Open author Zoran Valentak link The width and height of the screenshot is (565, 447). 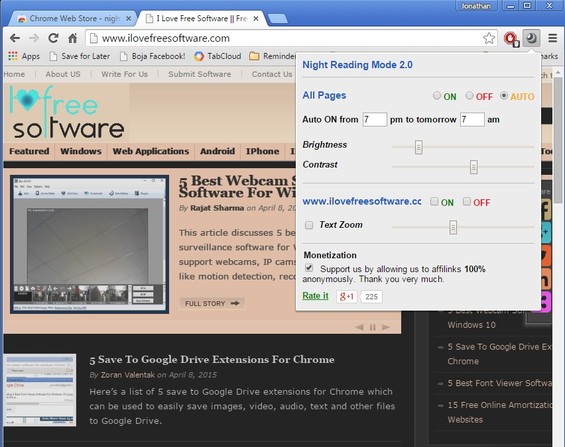point(128,375)
